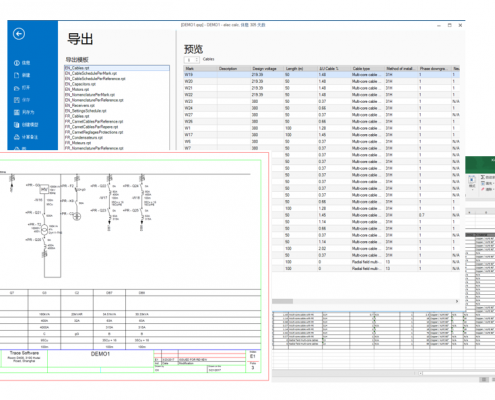Select row W21 in preview table

pyautogui.click(x=322, y=88)
